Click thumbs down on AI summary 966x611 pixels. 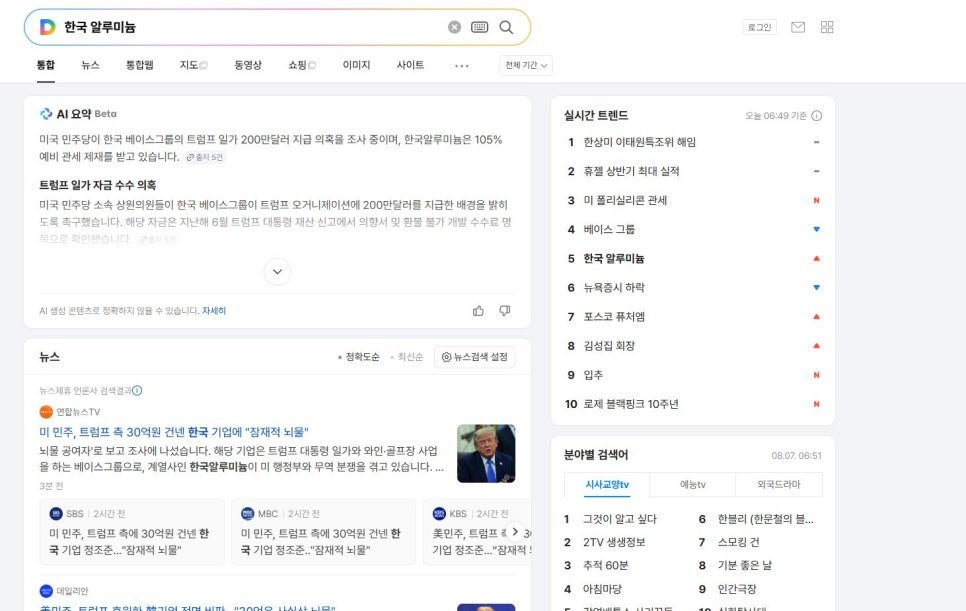[x=505, y=311]
